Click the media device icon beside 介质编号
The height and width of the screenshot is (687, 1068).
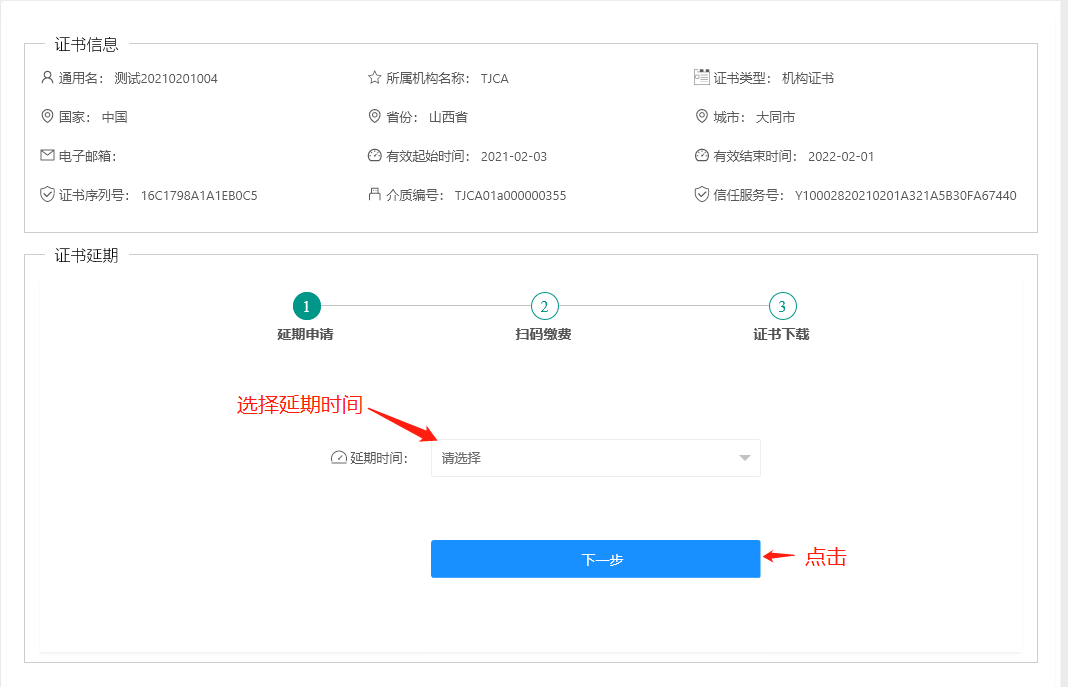(375, 194)
